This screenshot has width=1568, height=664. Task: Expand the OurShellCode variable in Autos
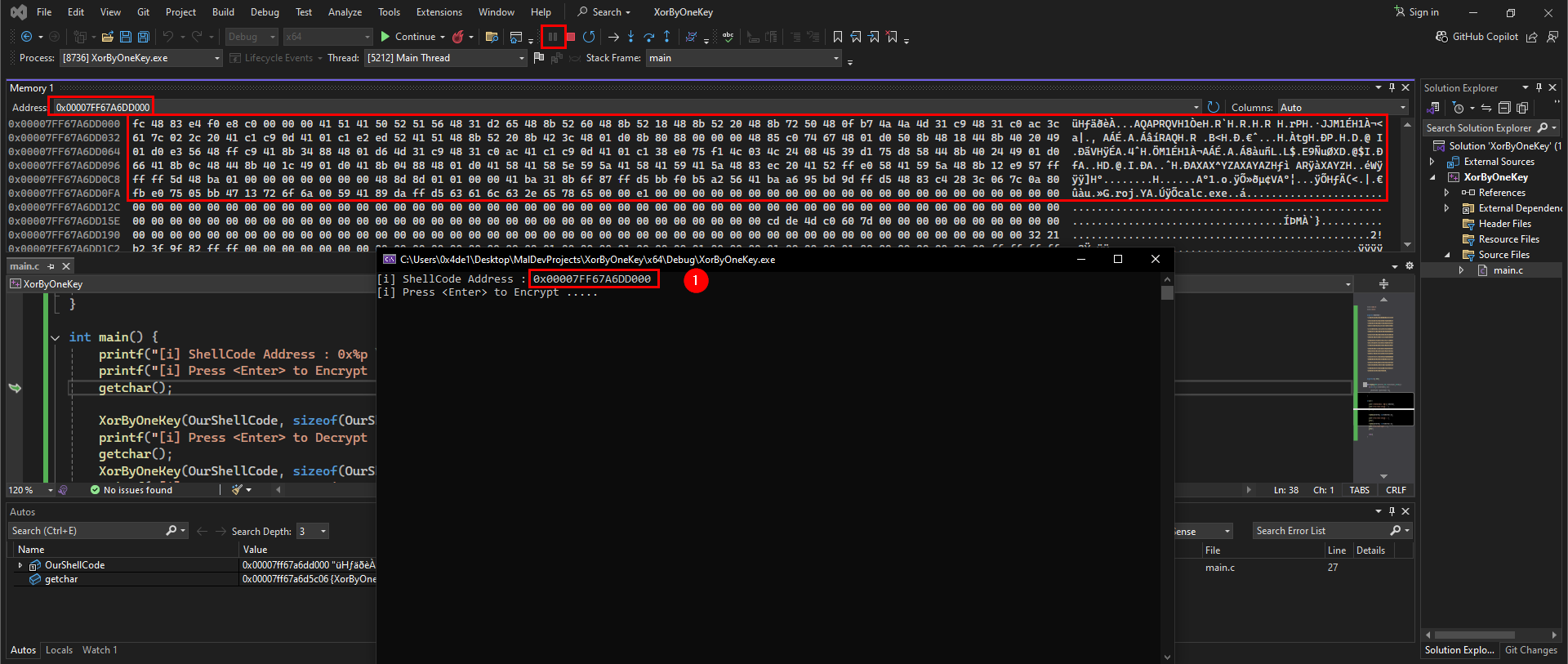click(x=20, y=565)
